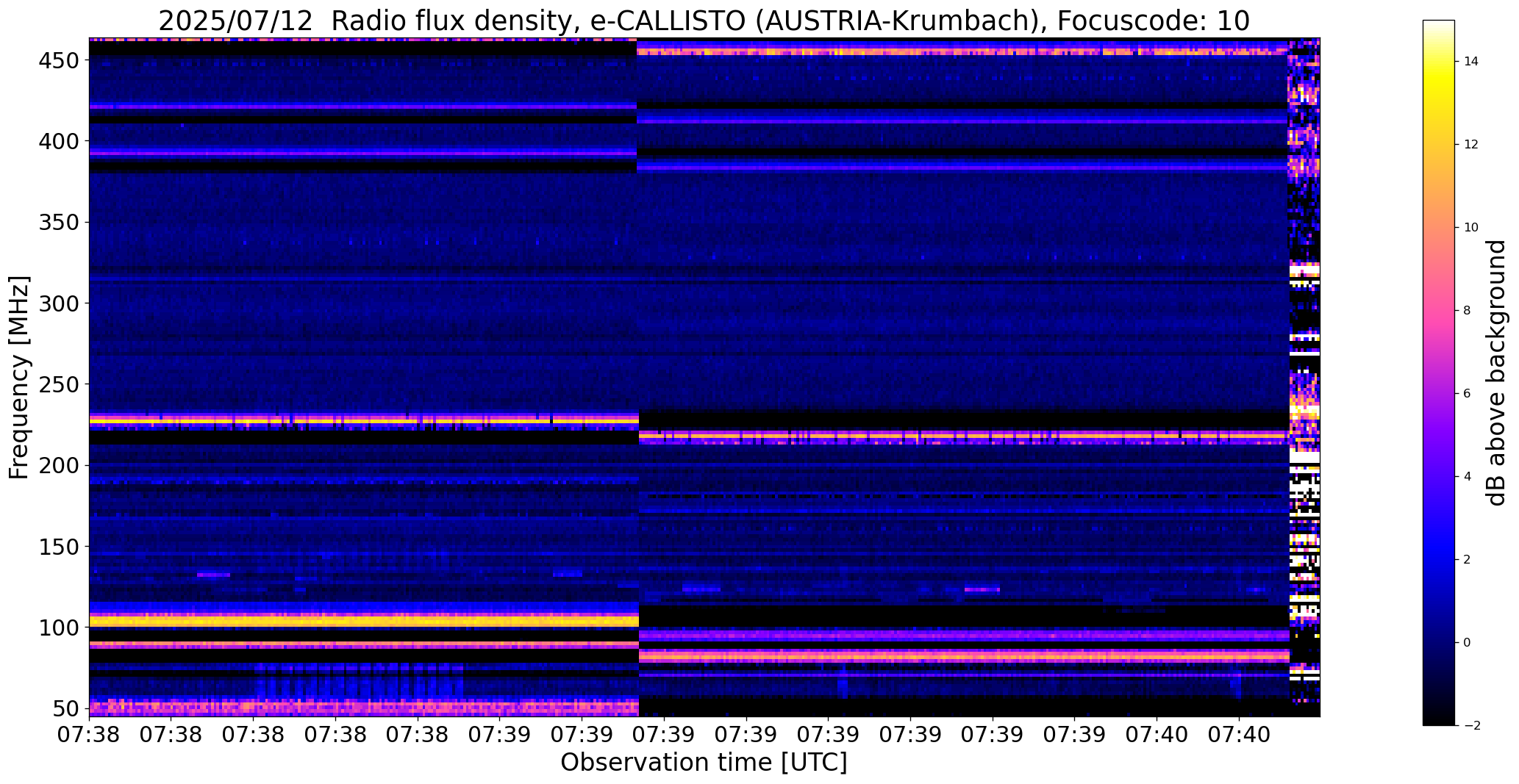Select the 200 tick label on the frequency axis
This screenshot has width=1519, height=784.
[x=59, y=465]
